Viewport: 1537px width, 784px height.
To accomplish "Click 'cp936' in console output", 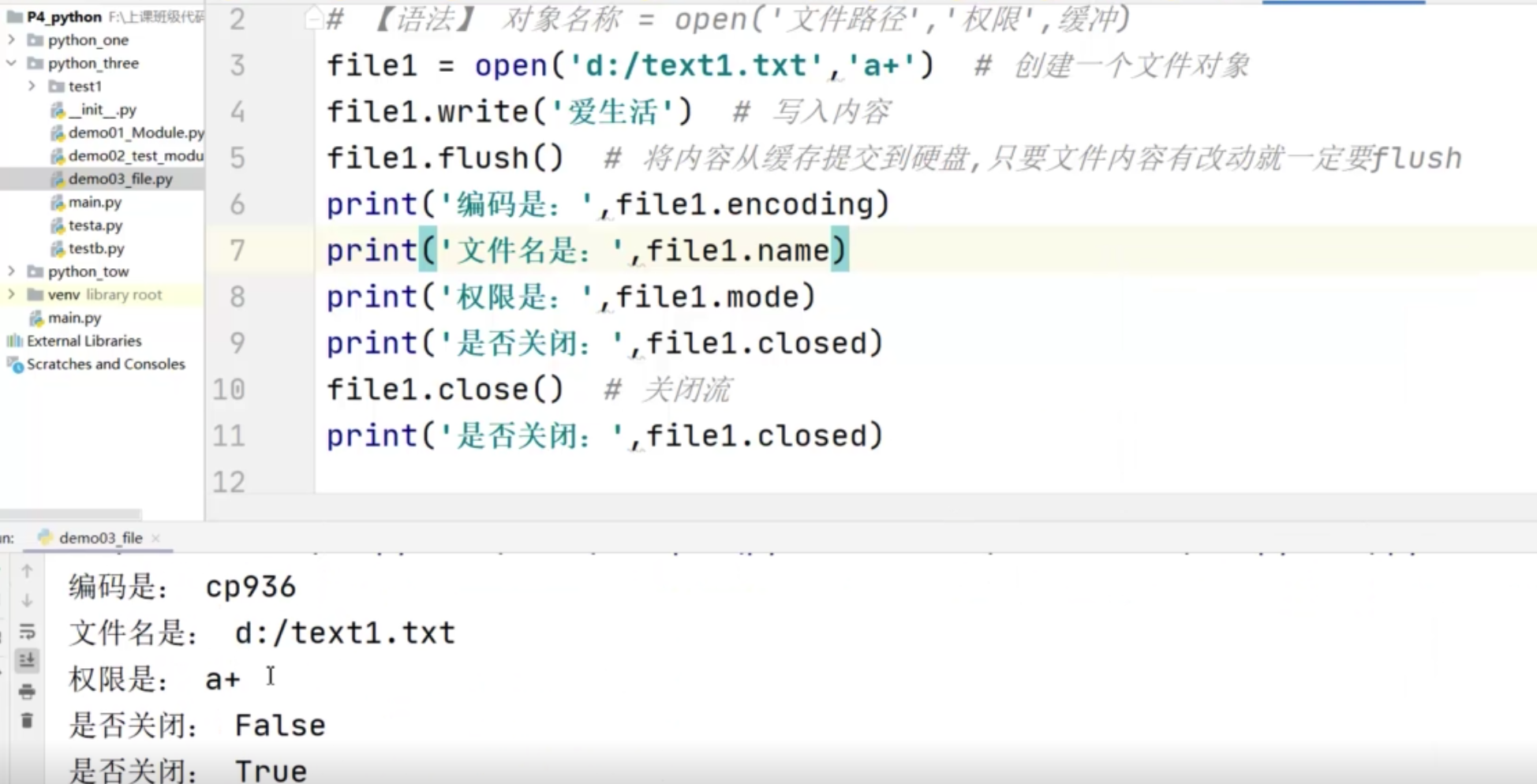I will (x=251, y=588).
